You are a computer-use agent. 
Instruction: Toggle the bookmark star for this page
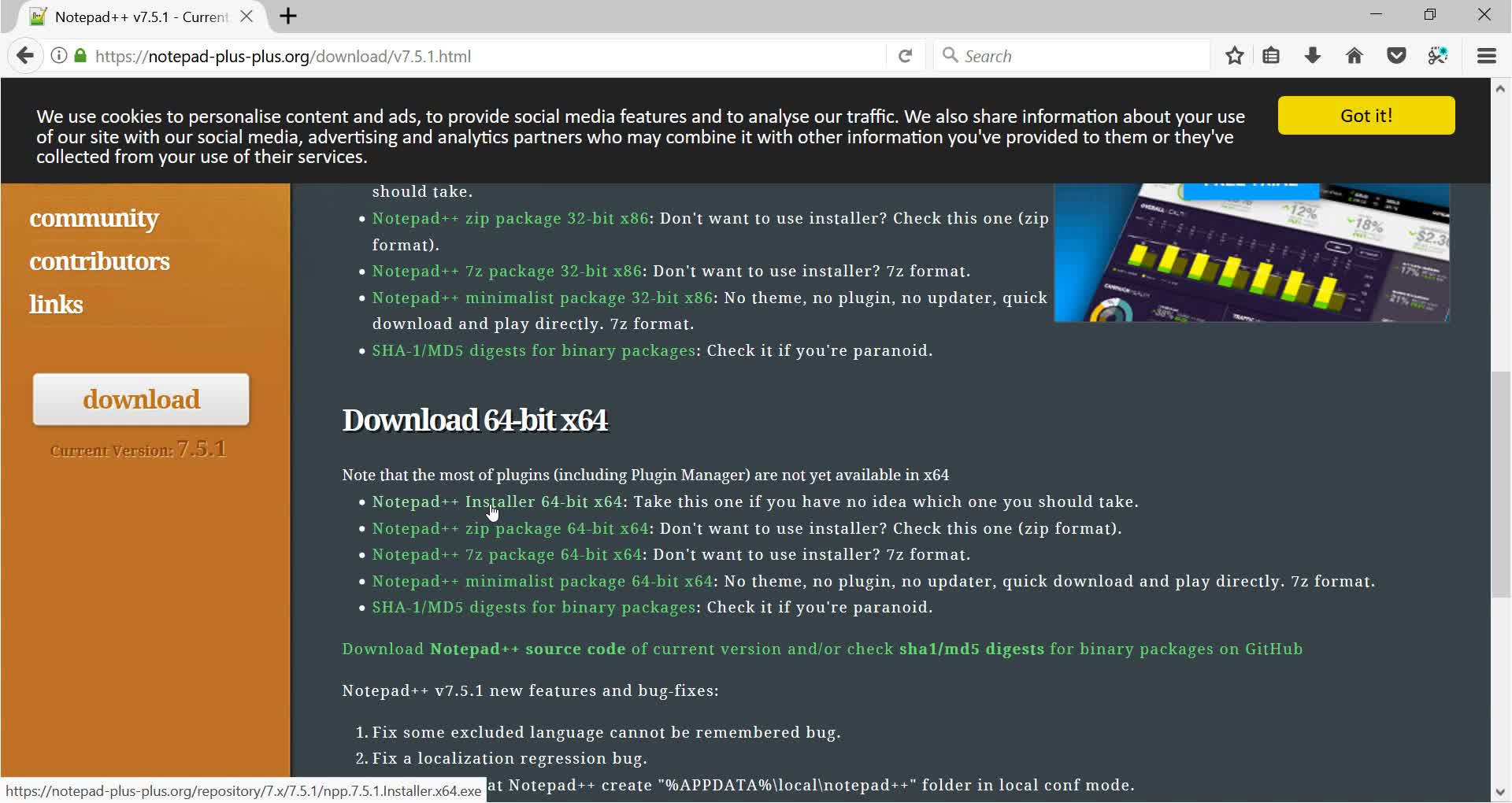pyautogui.click(x=1234, y=55)
